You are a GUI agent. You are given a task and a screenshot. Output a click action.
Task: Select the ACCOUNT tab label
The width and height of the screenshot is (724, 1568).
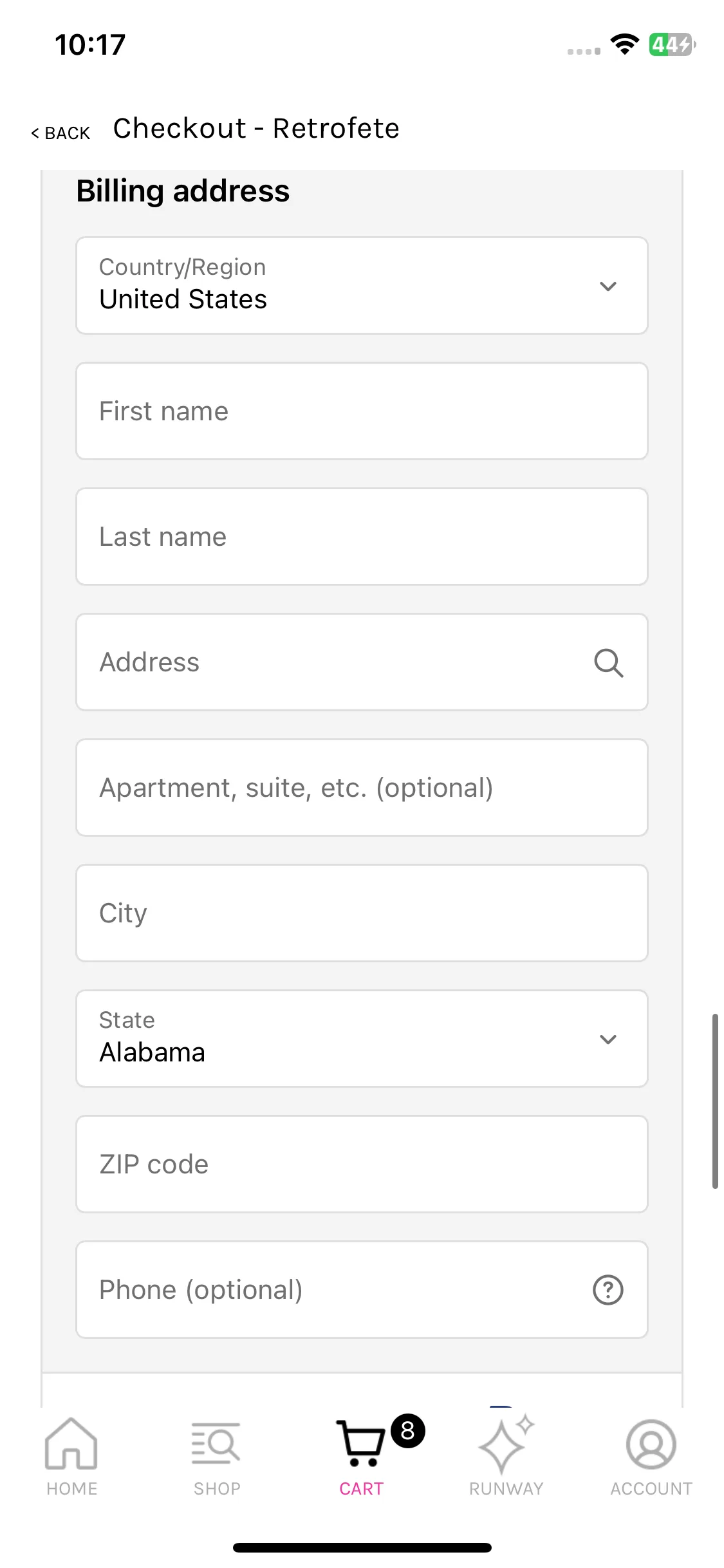click(651, 1489)
